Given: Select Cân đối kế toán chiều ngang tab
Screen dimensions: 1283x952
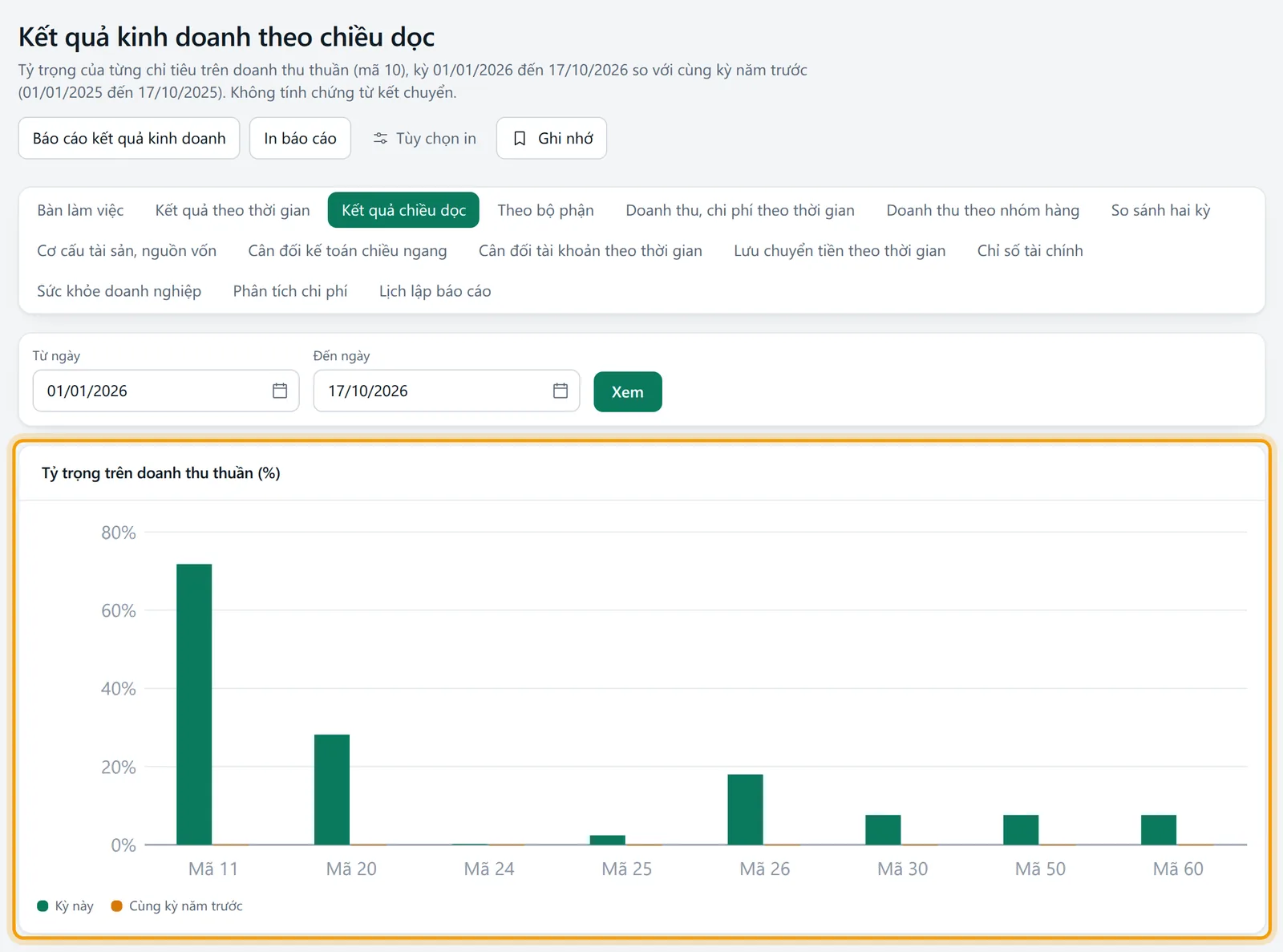Looking at the screenshot, I should (x=347, y=251).
